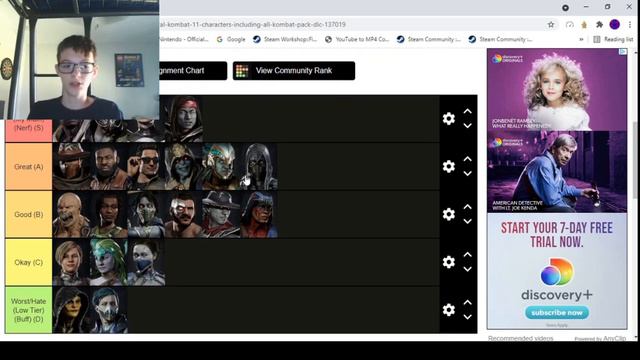The image size is (640, 360).
Task: Open the browser Extensions puzzle icon
Action: tap(599, 24)
